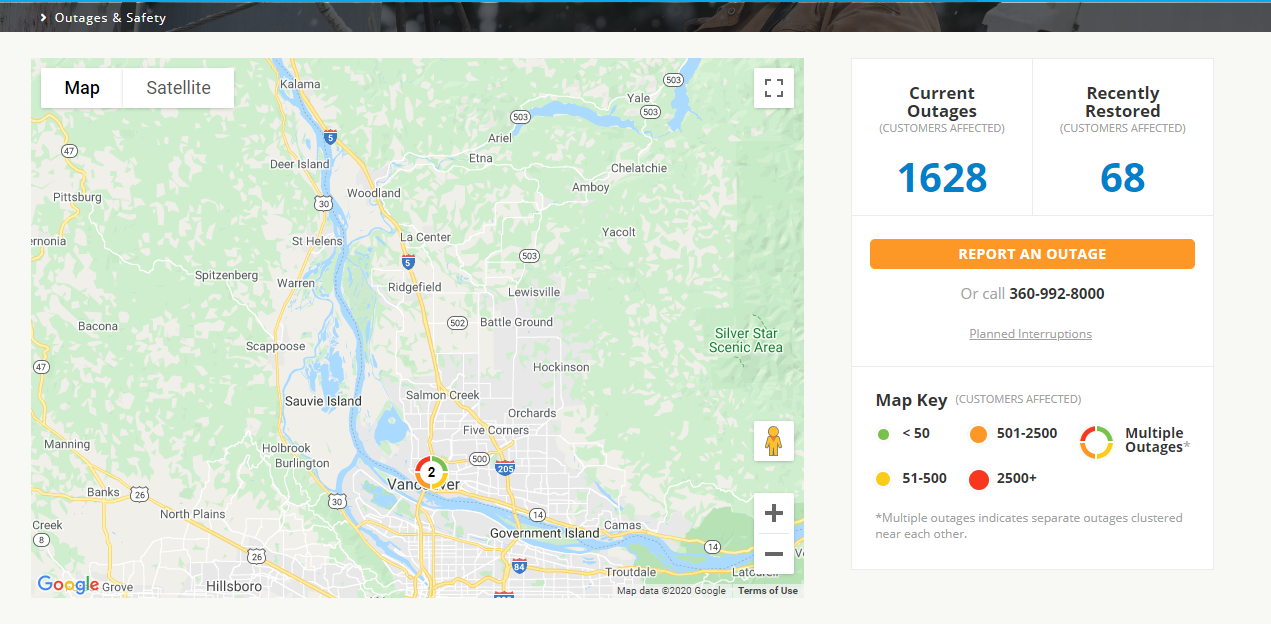The height and width of the screenshot is (629, 1271).
Task: Click the green under-50 legend swatch
Action: 883,434
